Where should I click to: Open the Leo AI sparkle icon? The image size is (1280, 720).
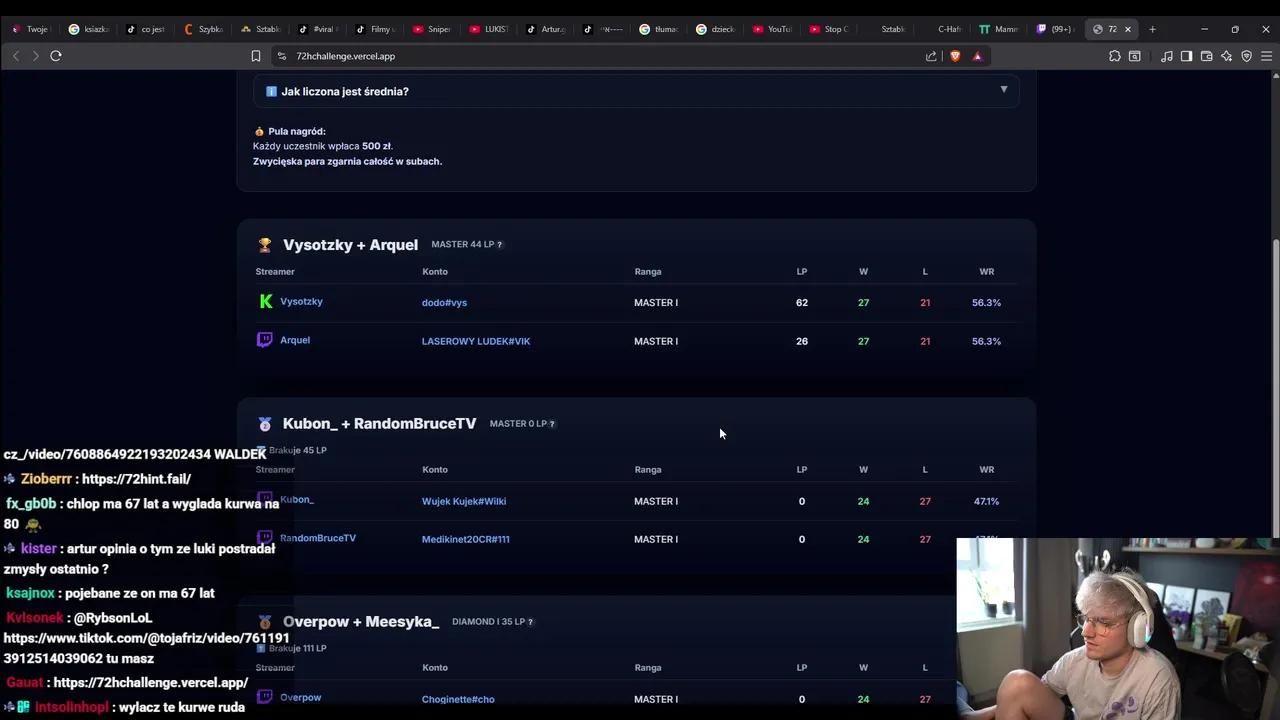[x=1227, y=56]
